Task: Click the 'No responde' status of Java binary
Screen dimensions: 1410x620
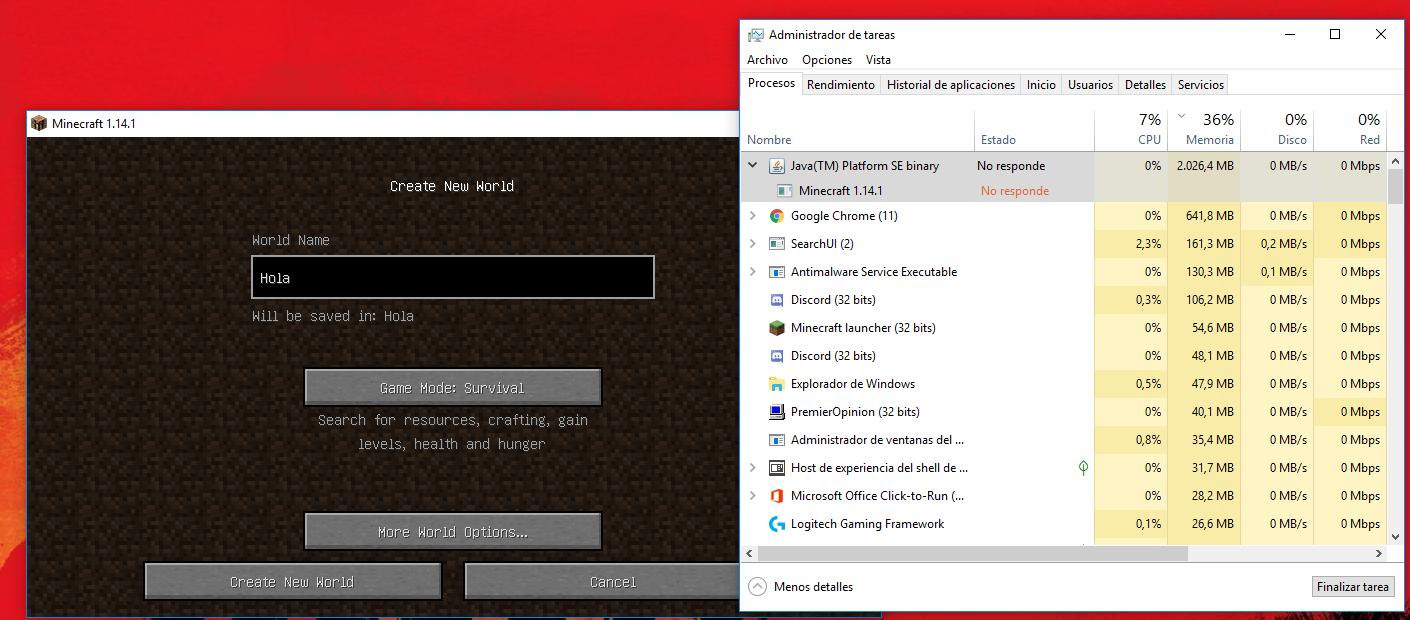Action: click(1011, 166)
